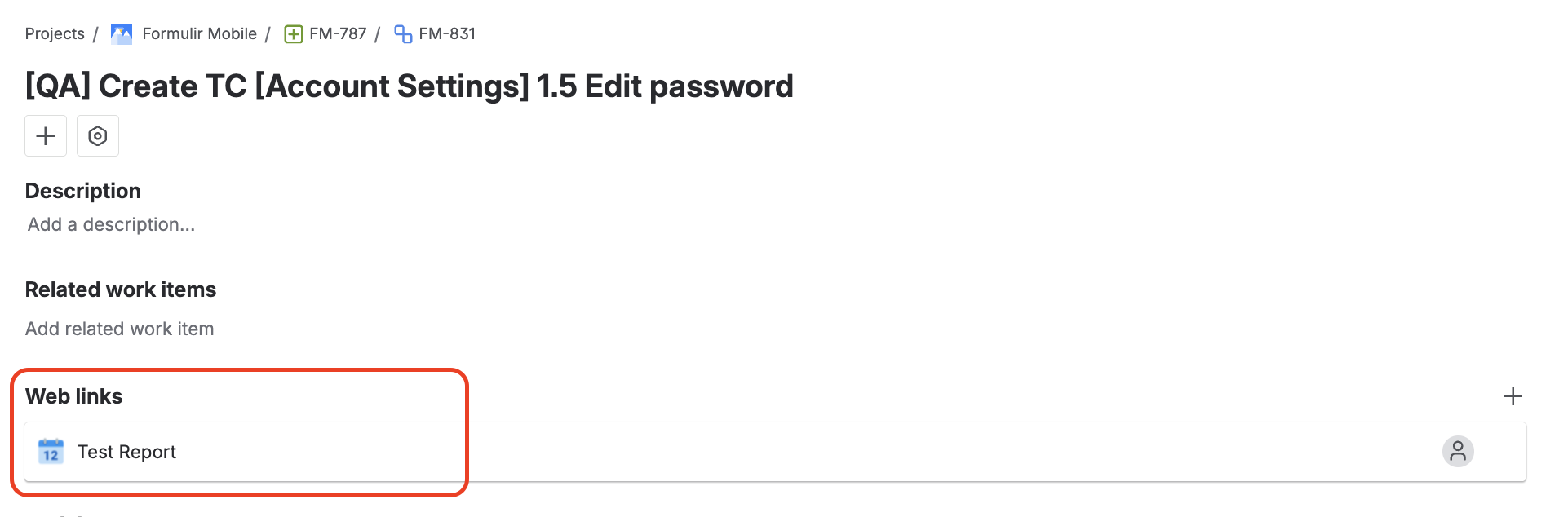Select the FM-831 breadcrumb entry

pyautogui.click(x=446, y=33)
